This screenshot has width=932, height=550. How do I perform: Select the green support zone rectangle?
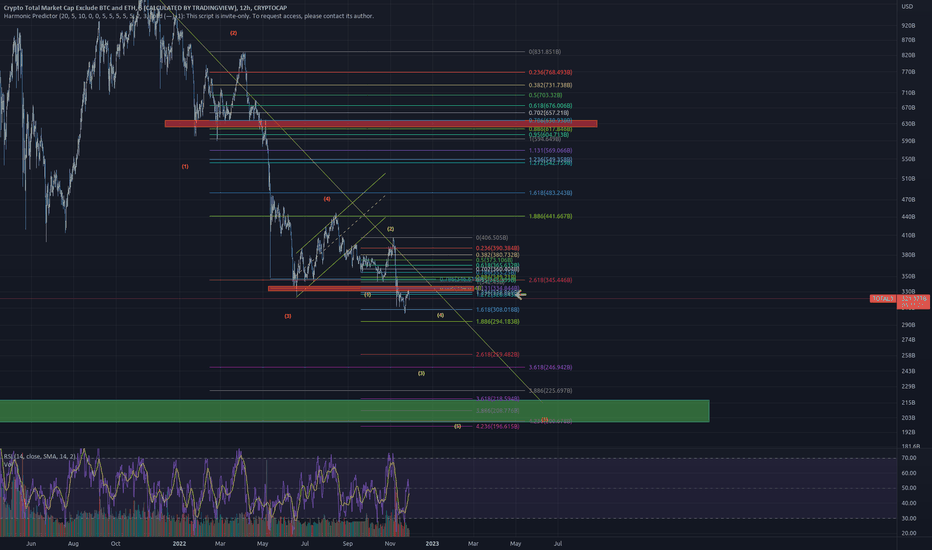tap(354, 411)
